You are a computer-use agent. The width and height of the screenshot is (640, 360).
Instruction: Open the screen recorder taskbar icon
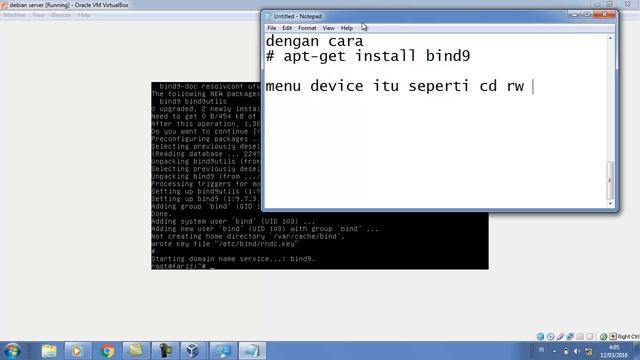165,351
